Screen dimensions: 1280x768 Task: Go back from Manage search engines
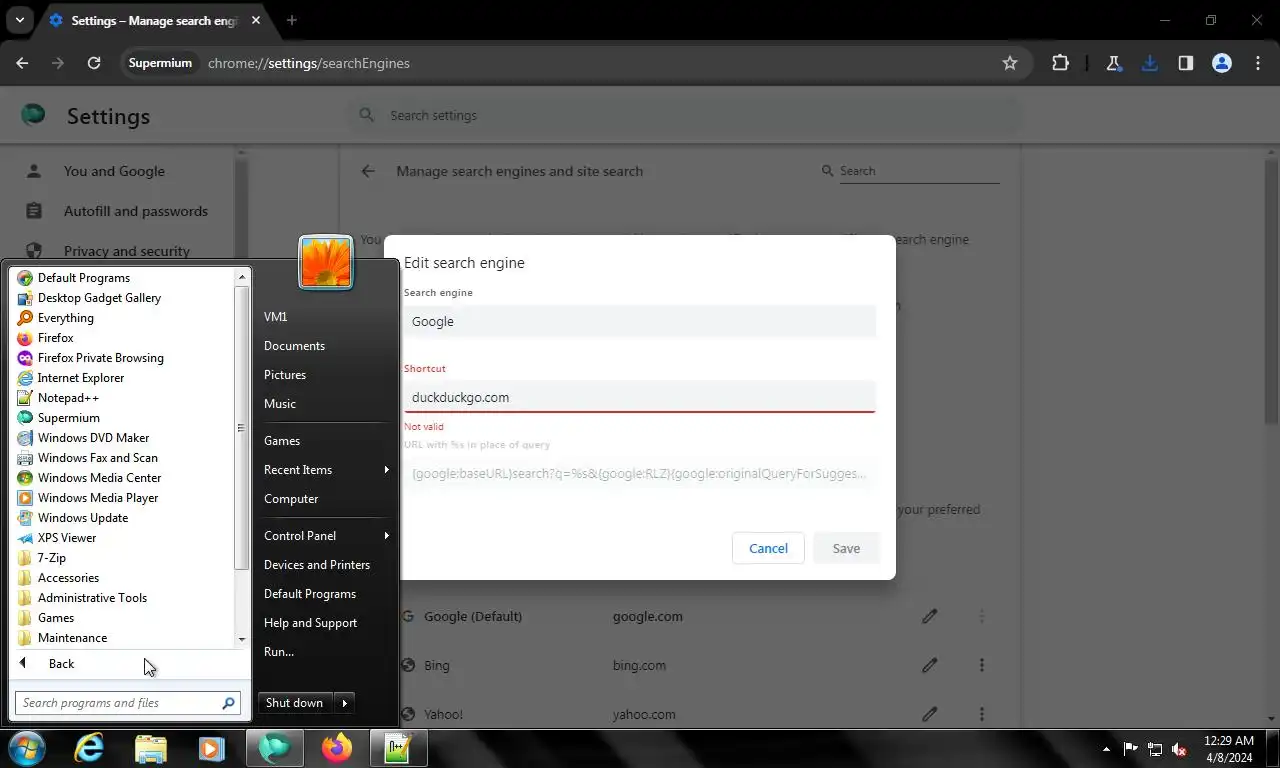pos(368,171)
